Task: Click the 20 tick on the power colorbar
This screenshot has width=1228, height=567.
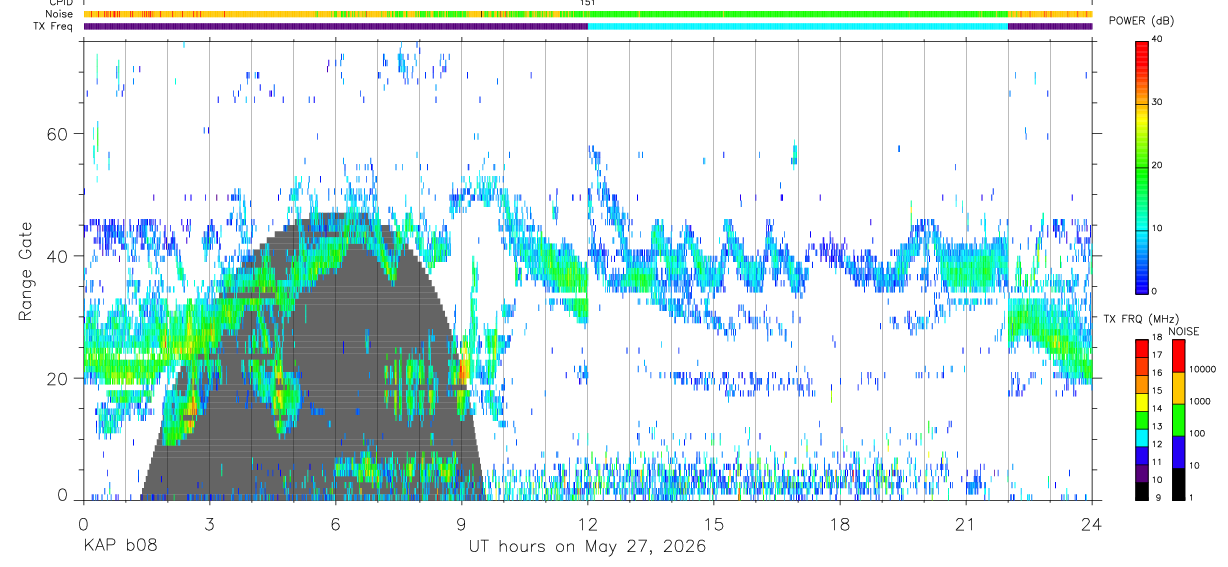Action: pyautogui.click(x=1158, y=166)
